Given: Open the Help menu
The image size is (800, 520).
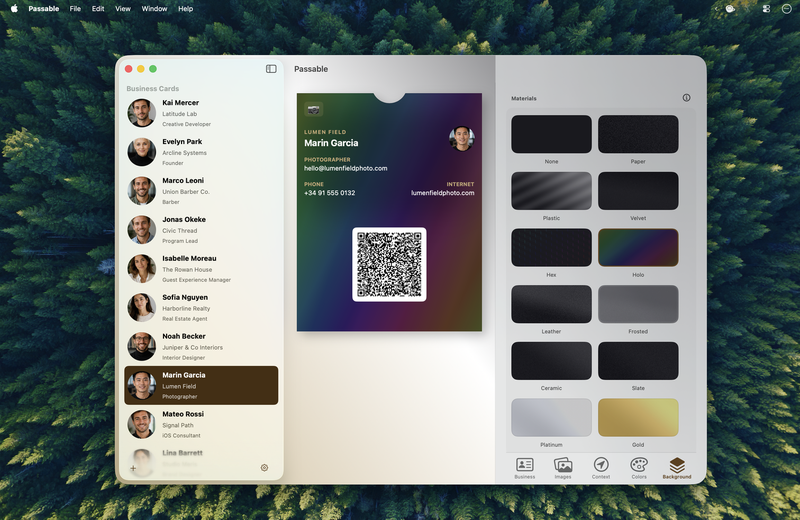Looking at the screenshot, I should pos(185,9).
